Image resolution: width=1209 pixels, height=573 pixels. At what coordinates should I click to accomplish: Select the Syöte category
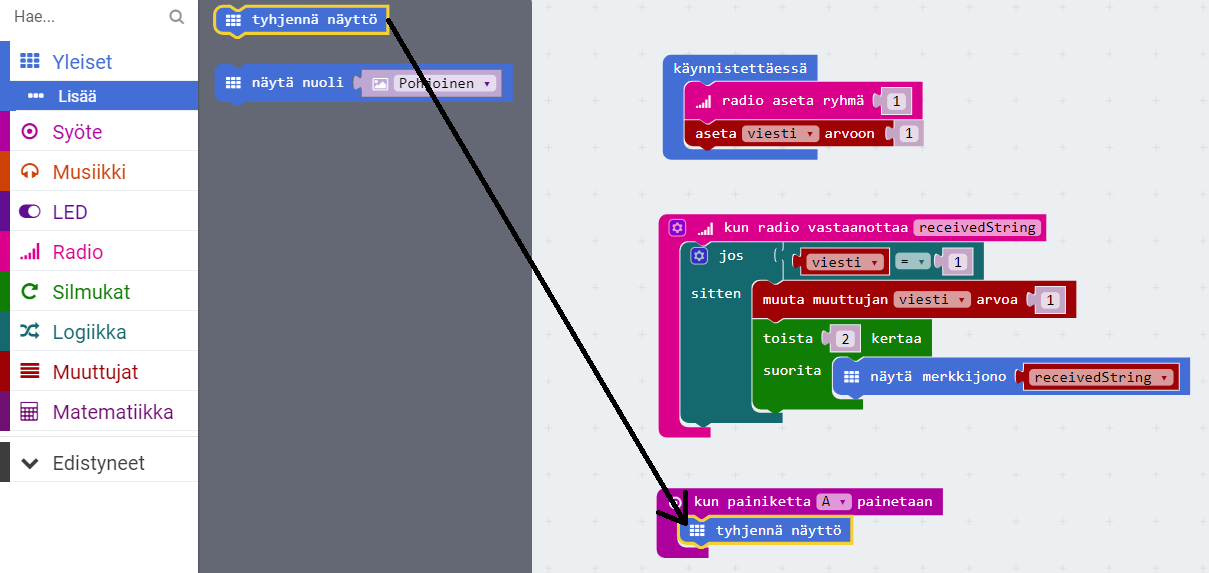coord(77,132)
